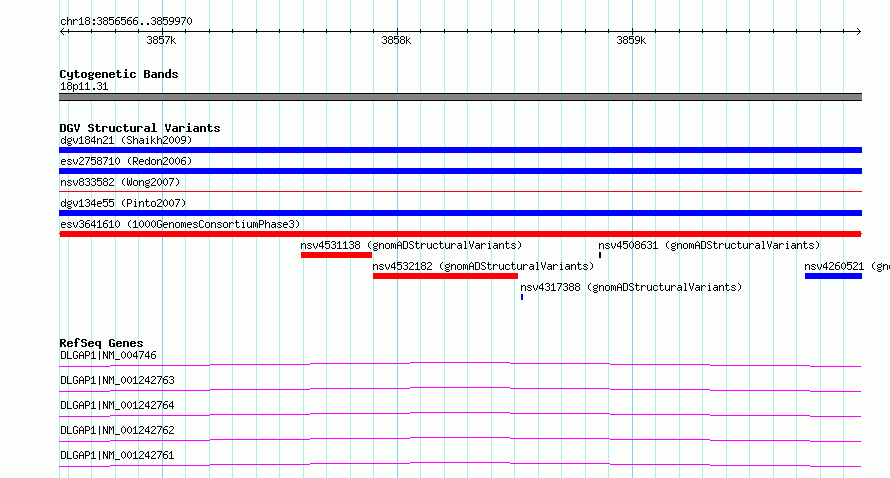The image size is (890, 478).
Task: Select the gray 18p11.31 cytogenetic band bar
Action: (460, 97)
